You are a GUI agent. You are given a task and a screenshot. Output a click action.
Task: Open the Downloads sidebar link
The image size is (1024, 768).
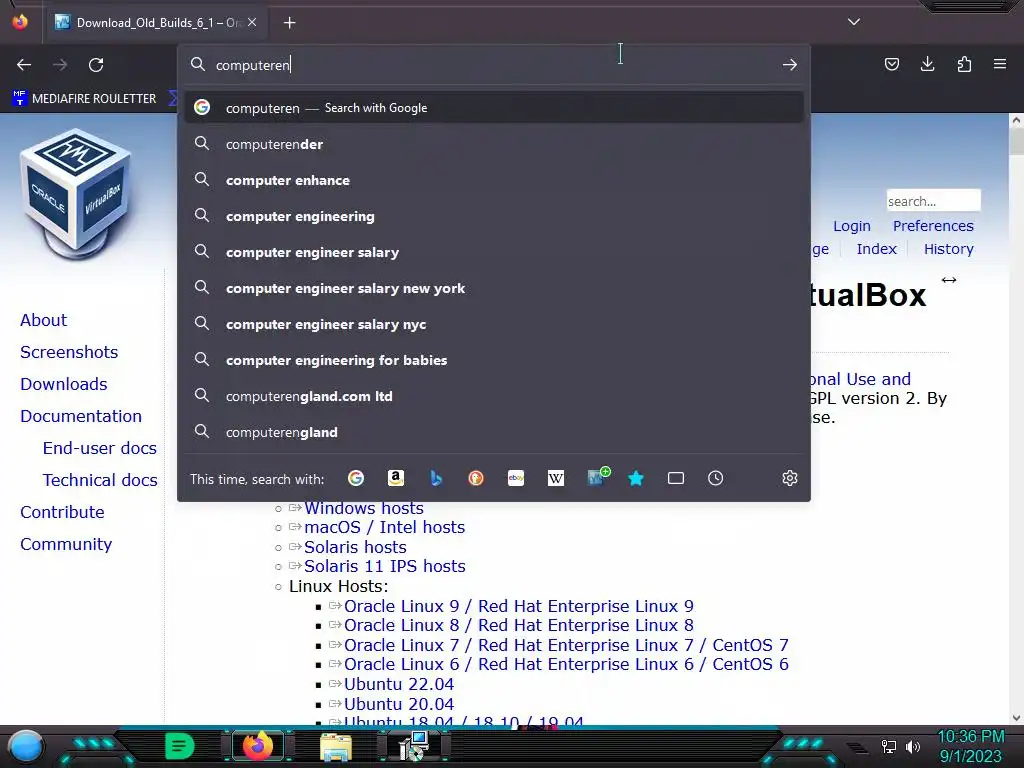[x=64, y=384]
